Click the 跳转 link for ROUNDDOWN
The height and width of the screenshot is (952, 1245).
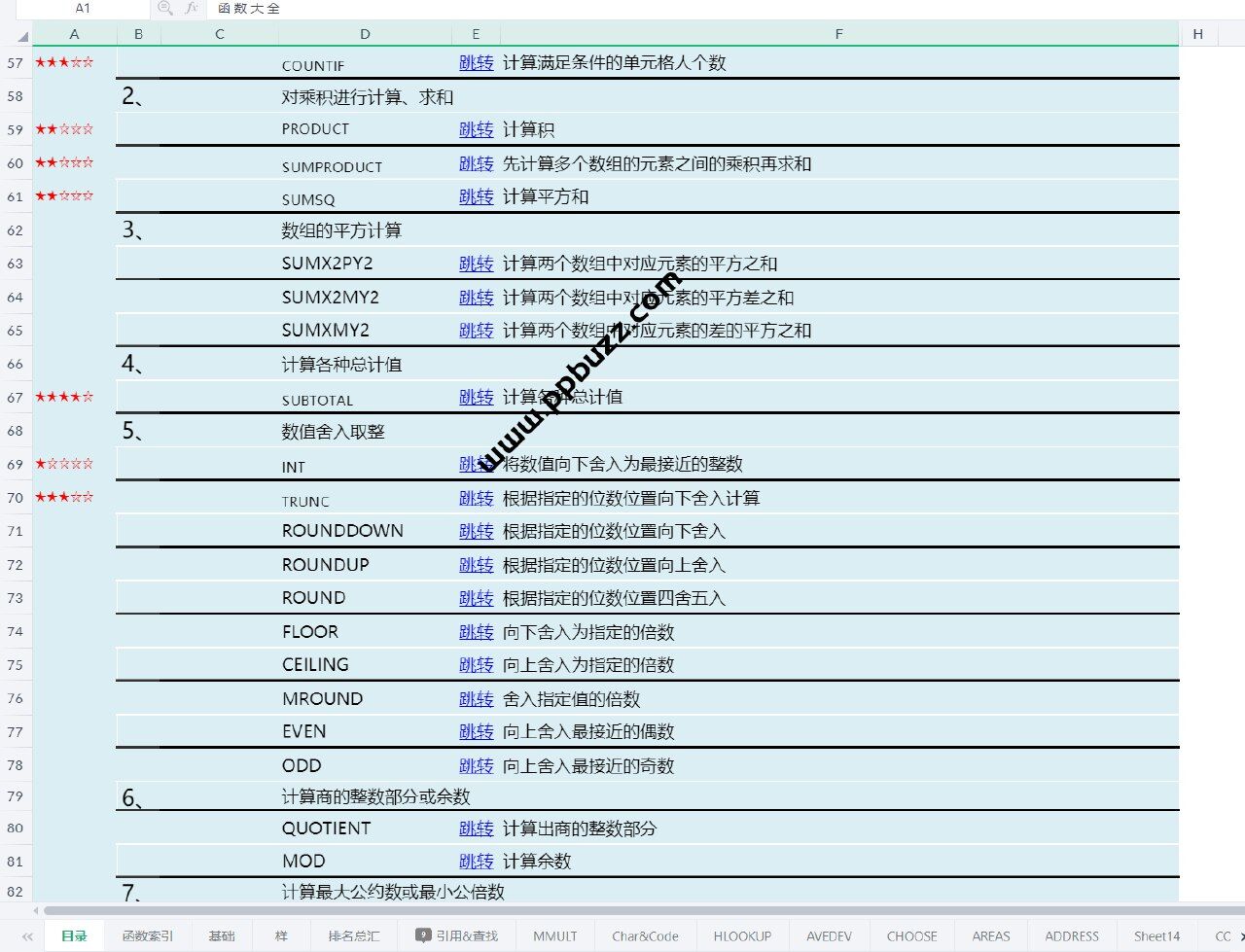point(477,531)
